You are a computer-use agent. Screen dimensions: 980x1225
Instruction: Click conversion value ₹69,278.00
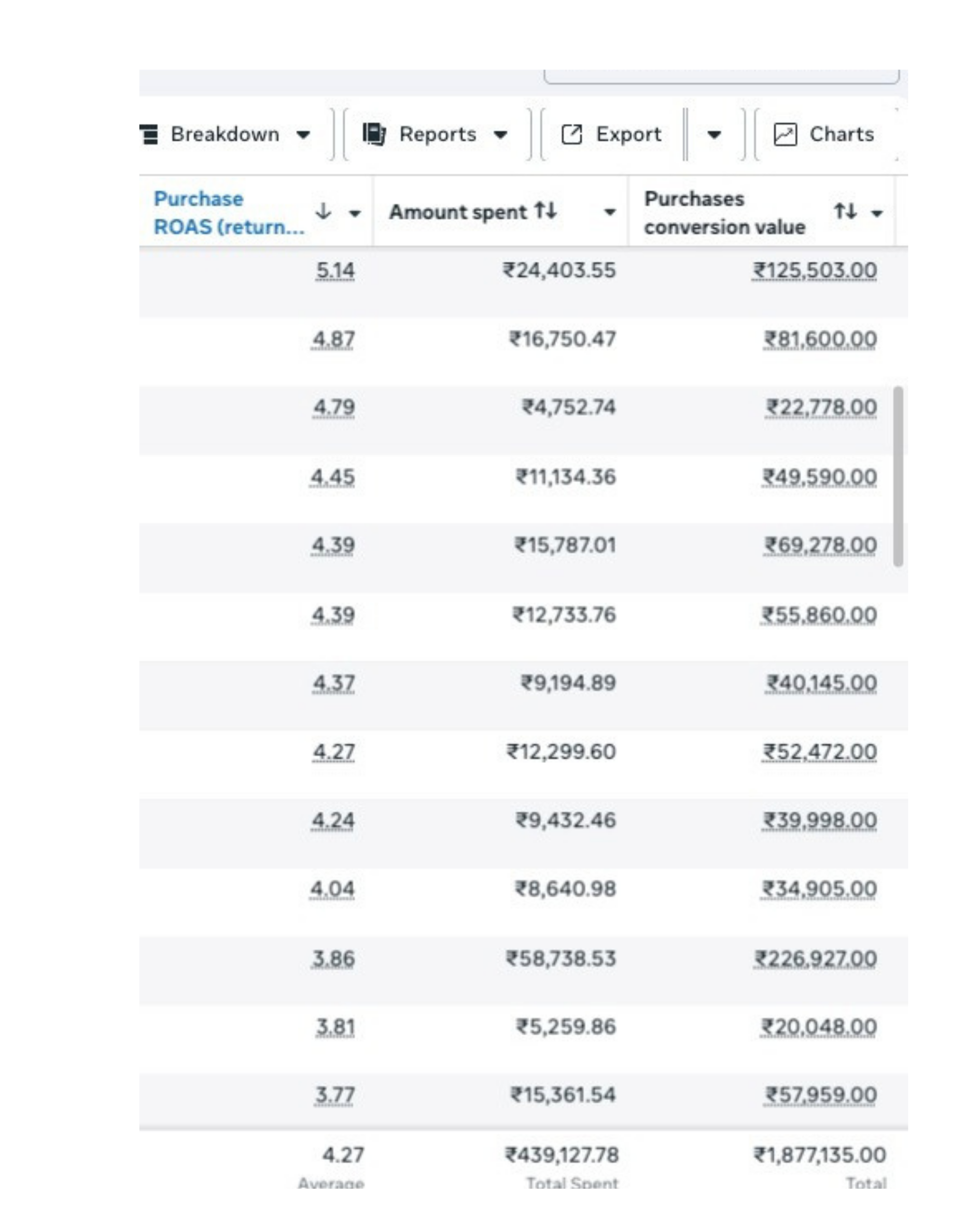pos(820,545)
